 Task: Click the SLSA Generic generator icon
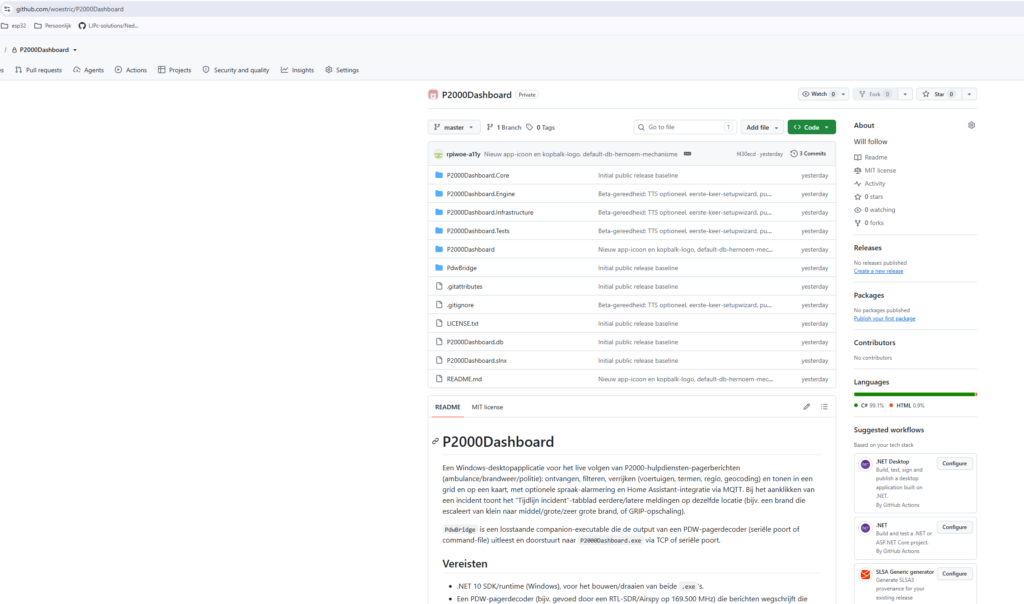pos(865,575)
